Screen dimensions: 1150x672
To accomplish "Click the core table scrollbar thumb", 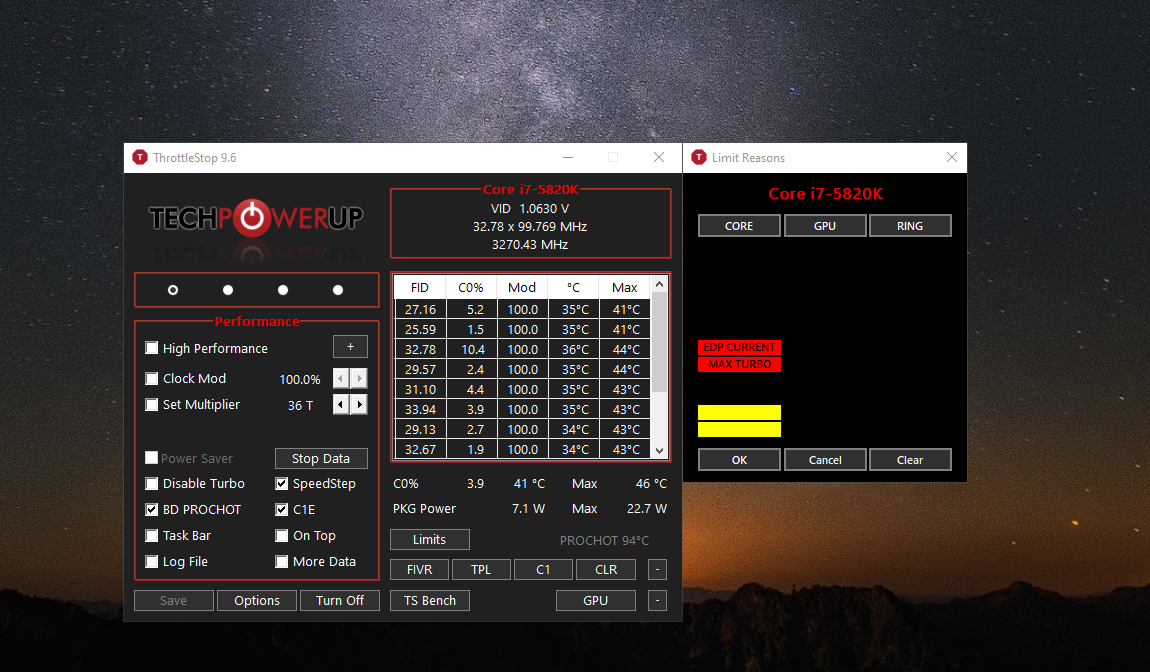I will point(659,341).
